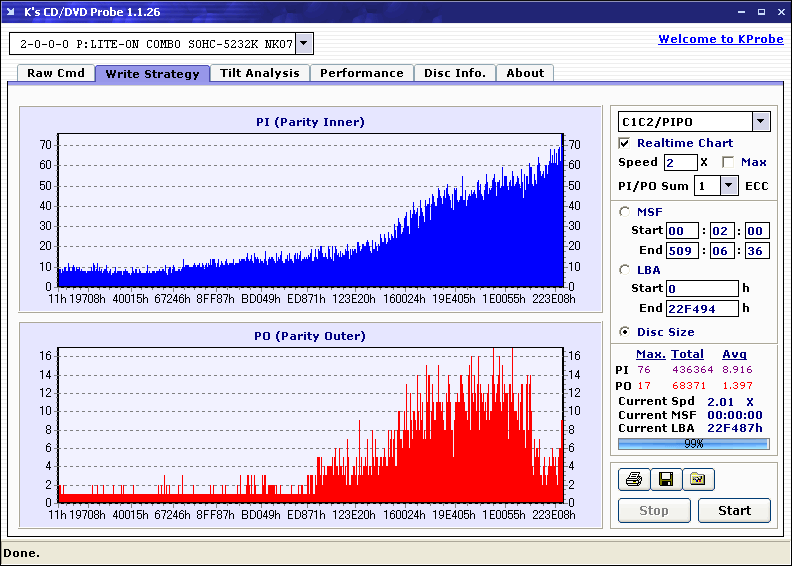792x566 pixels.
Task: Click the LBA Start field
Action: [702, 288]
